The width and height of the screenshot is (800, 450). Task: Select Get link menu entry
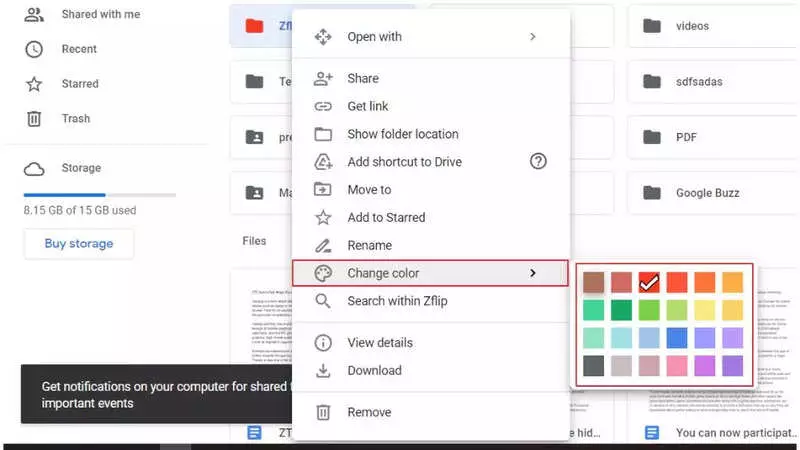tap(431, 106)
